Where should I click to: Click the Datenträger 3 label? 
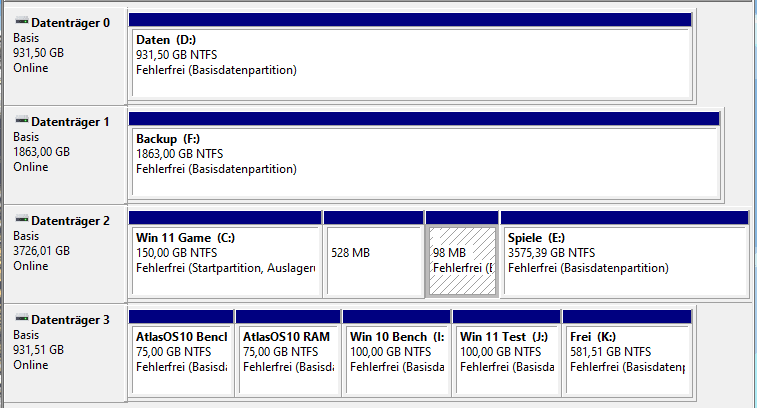click(x=70, y=320)
